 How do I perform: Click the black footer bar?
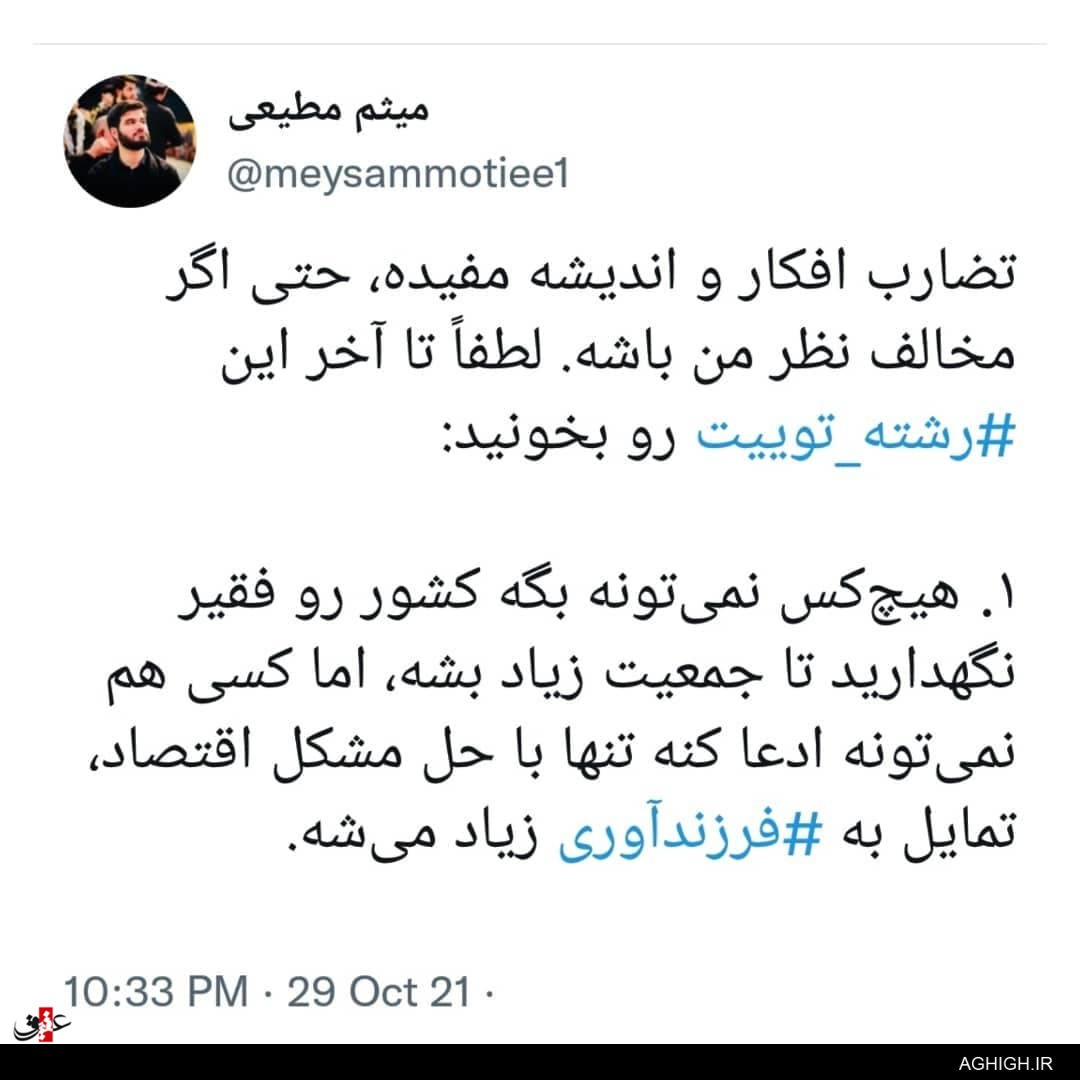(540, 1061)
